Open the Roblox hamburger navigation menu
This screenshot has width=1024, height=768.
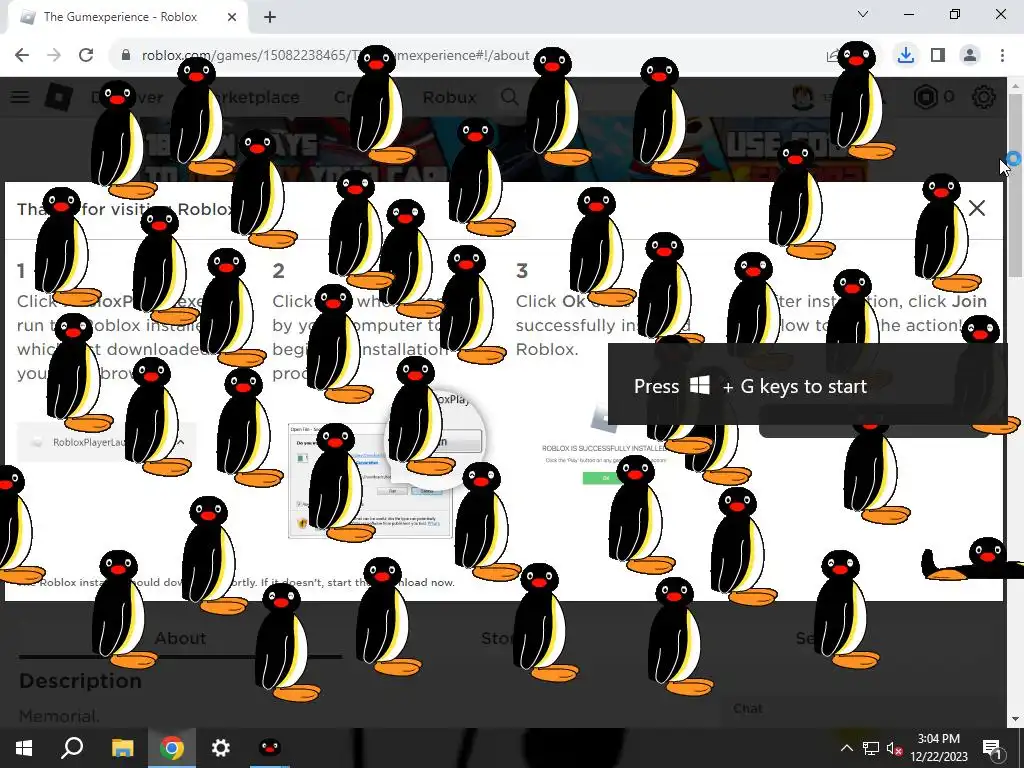point(20,97)
